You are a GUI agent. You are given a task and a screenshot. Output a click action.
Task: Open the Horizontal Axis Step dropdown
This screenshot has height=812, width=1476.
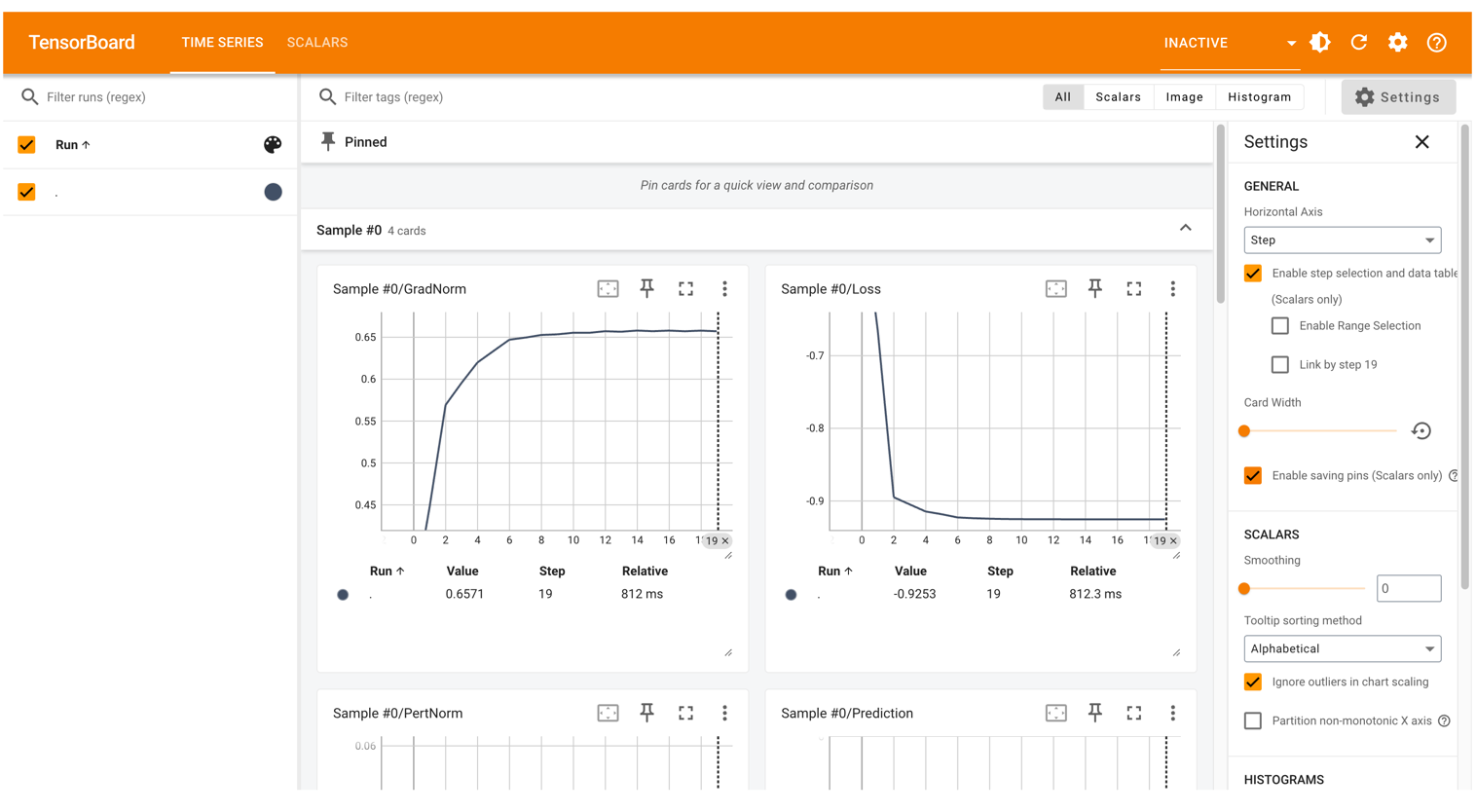[1343, 240]
